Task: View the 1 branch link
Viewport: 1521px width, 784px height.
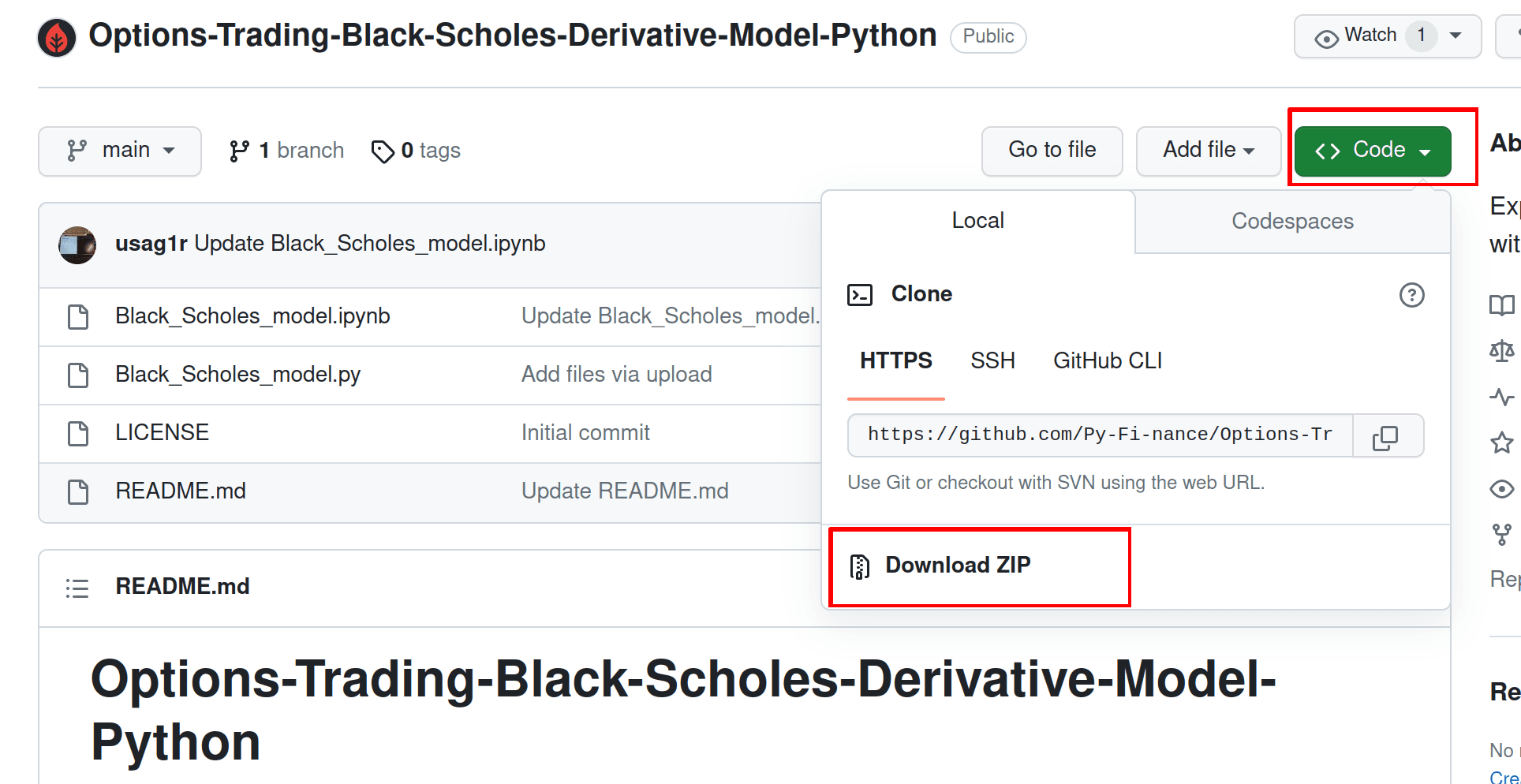Action: 286,151
